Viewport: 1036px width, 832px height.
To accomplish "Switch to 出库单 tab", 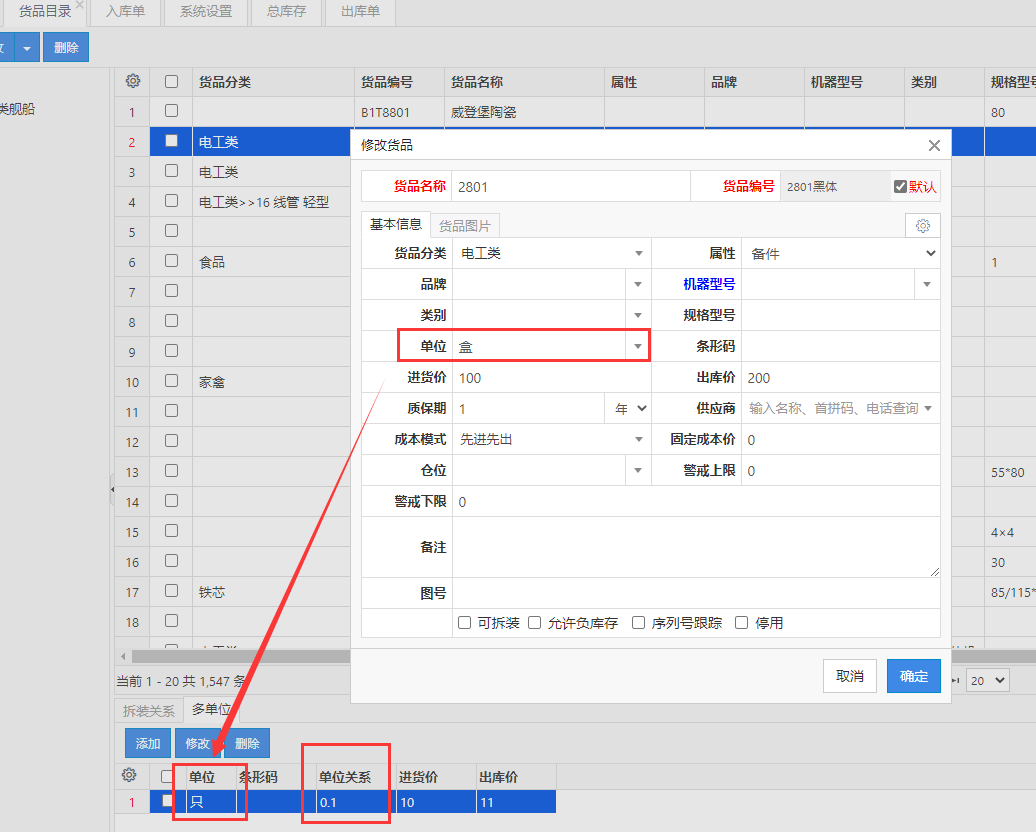I will 361,12.
